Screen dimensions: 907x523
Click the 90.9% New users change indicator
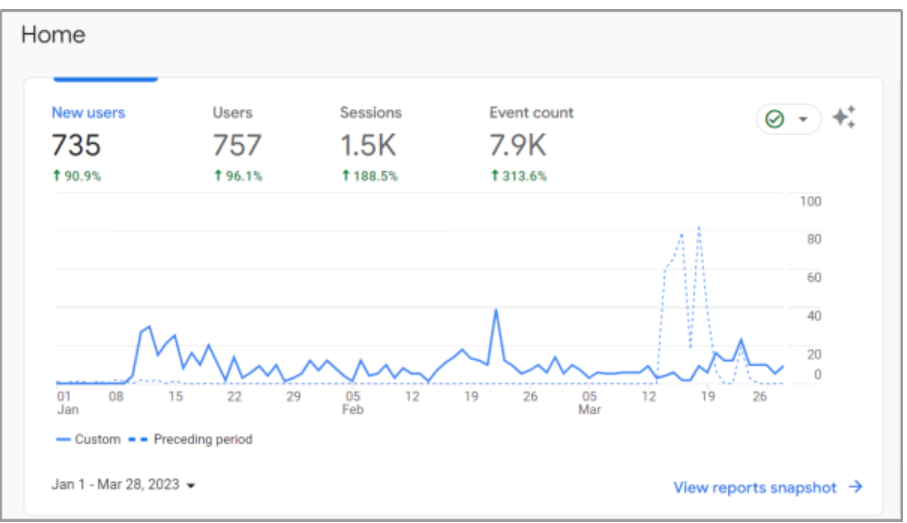76,176
